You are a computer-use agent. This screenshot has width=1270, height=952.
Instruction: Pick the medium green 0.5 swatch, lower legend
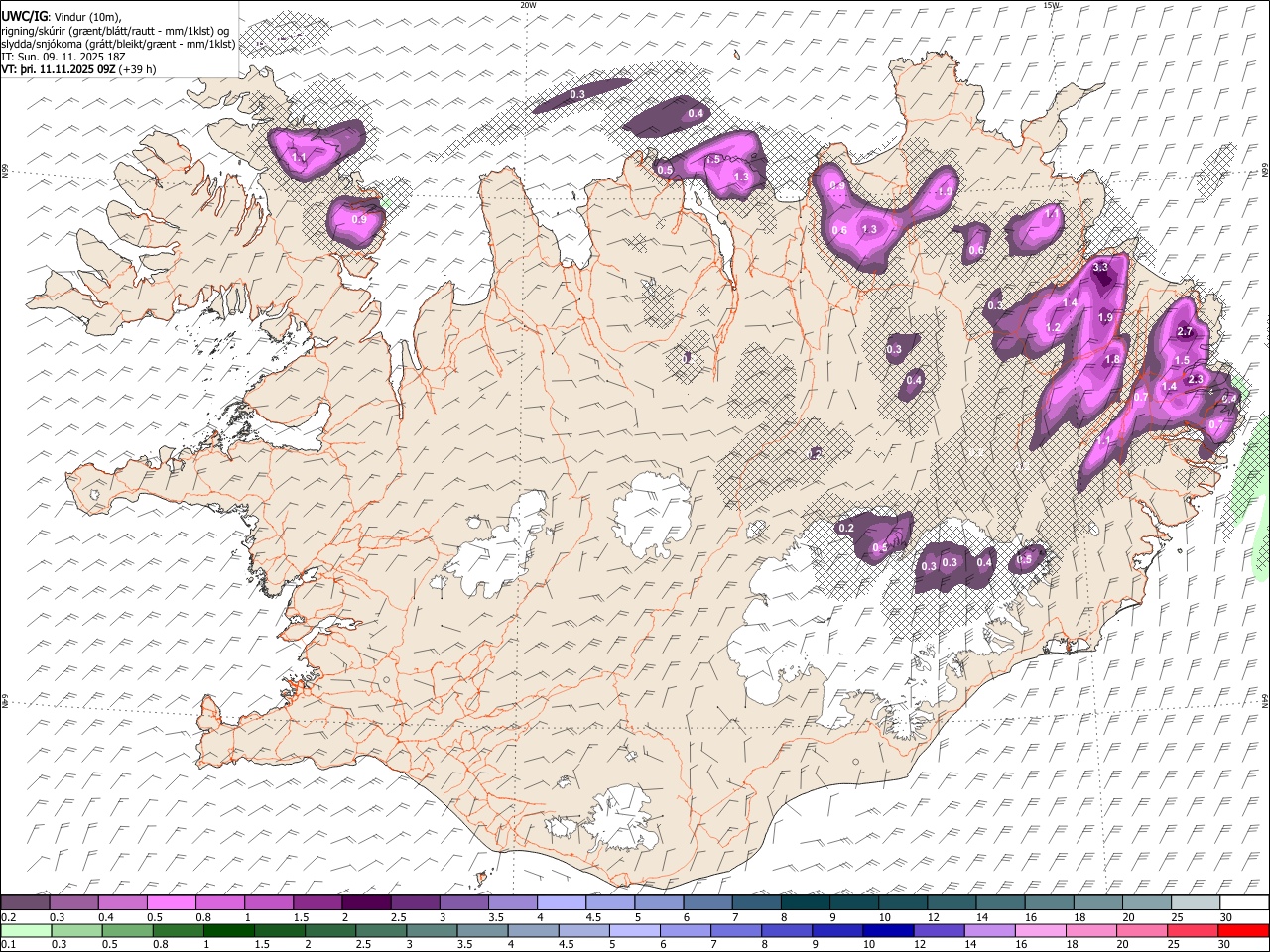pyautogui.click(x=127, y=930)
